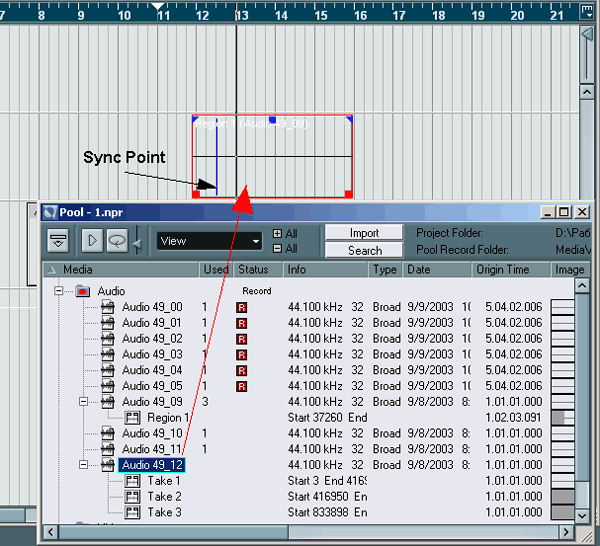
Task: Click the record status R for Audio 49_04
Action: coord(241,370)
